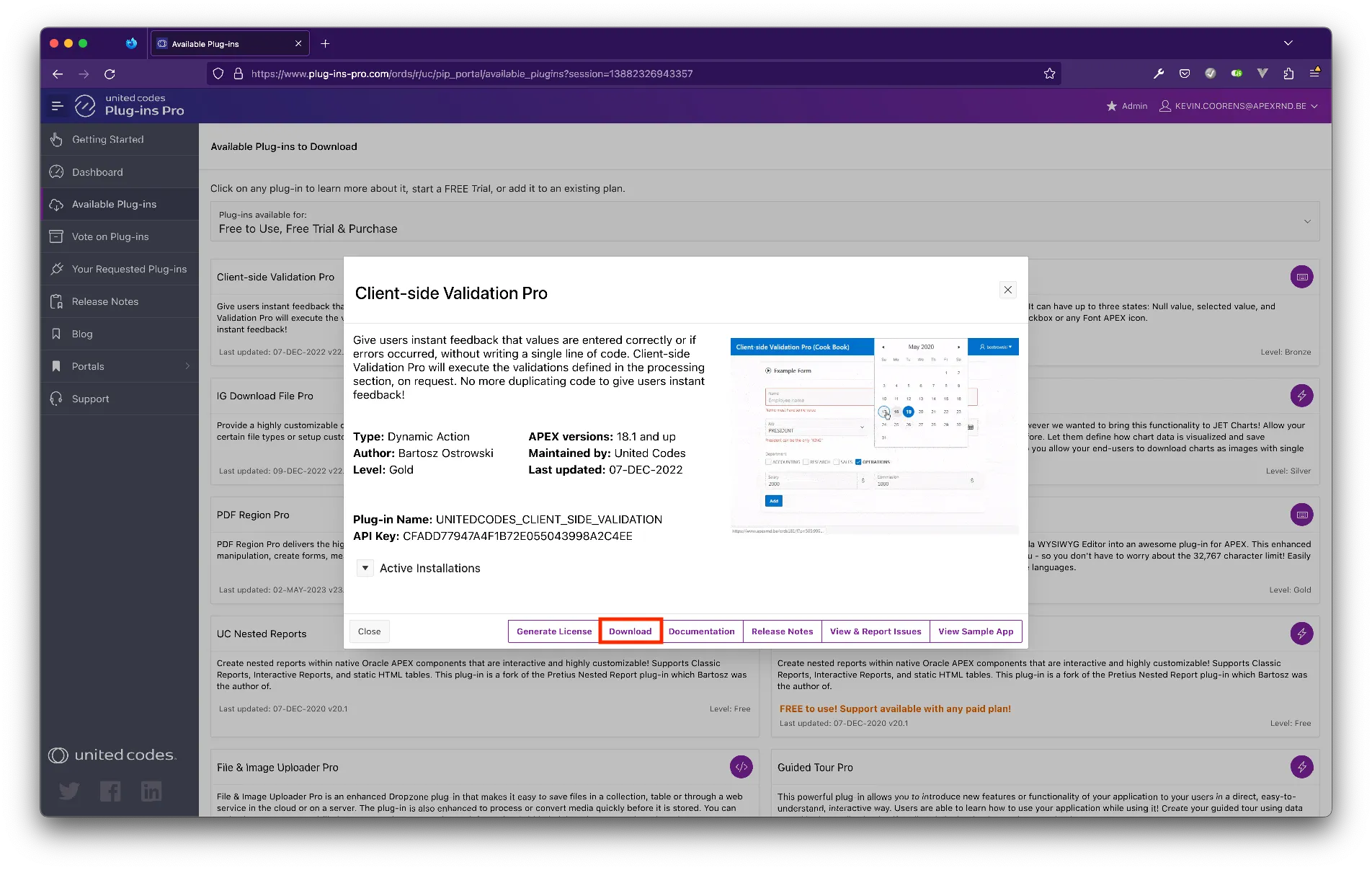Click the hamburger navigation menu icon
The height and width of the screenshot is (870, 1372).
tap(58, 106)
